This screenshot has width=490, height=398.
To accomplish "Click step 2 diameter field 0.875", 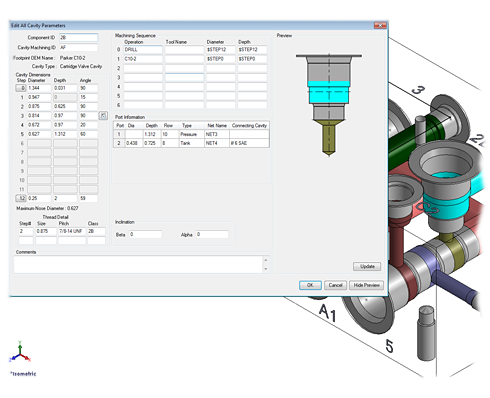I will [x=39, y=106].
